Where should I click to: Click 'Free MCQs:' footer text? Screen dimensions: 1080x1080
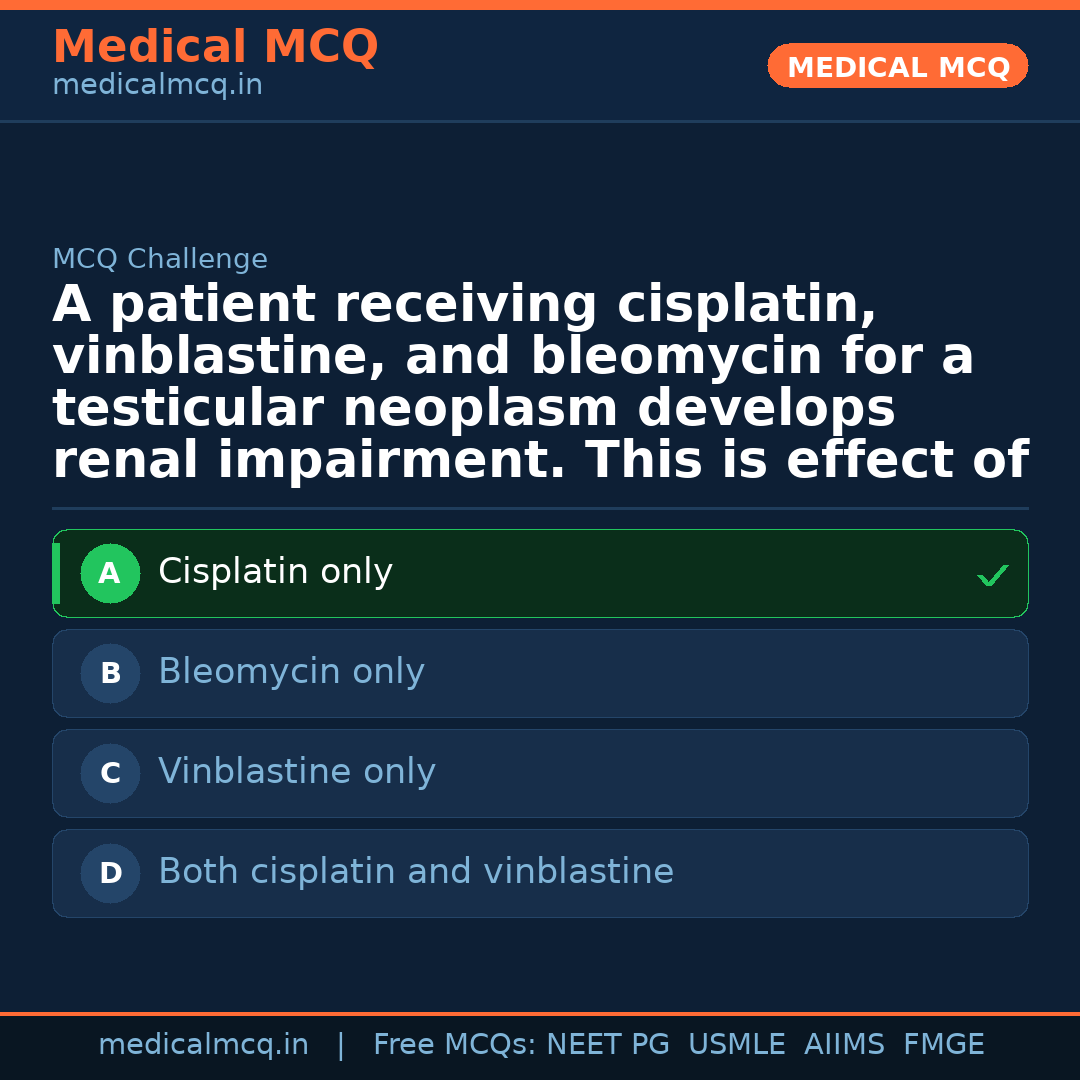pyautogui.click(x=454, y=1045)
